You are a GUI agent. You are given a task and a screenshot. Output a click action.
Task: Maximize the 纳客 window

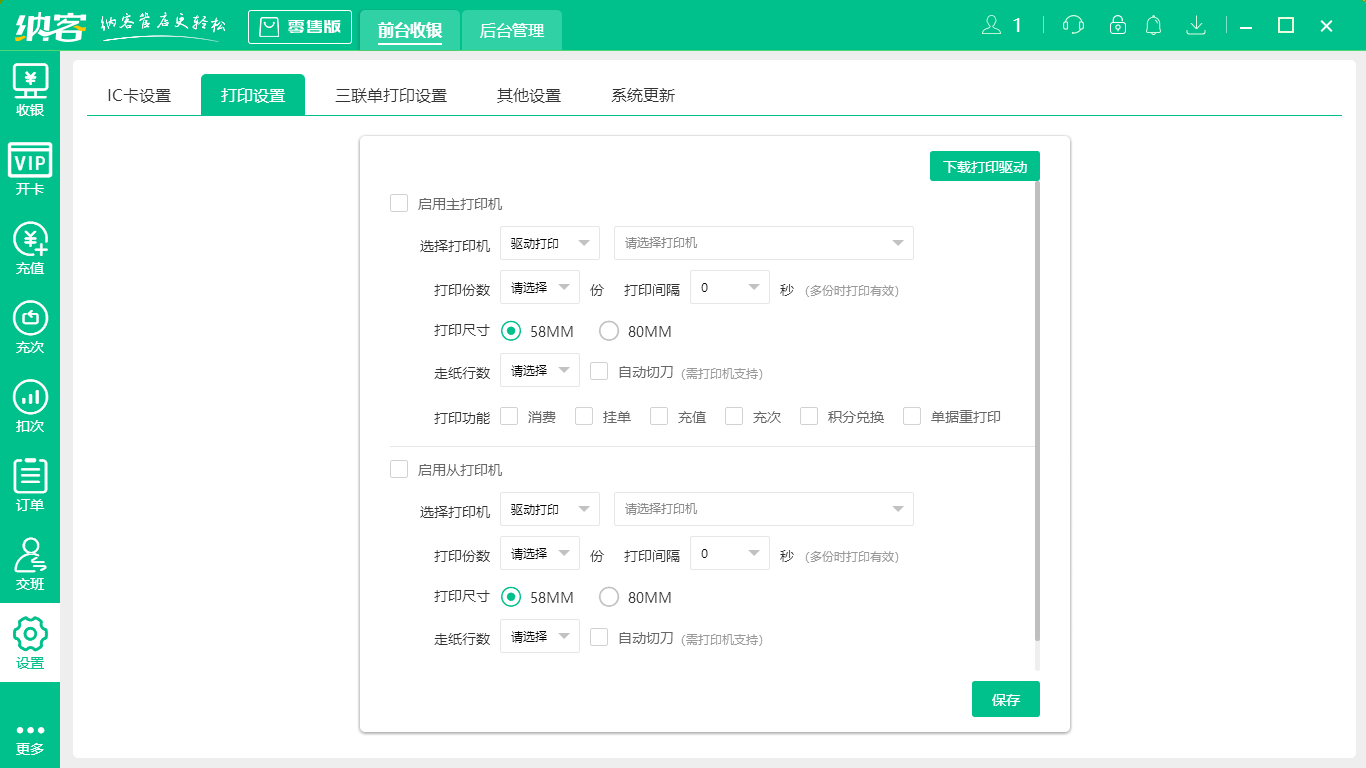[1286, 26]
